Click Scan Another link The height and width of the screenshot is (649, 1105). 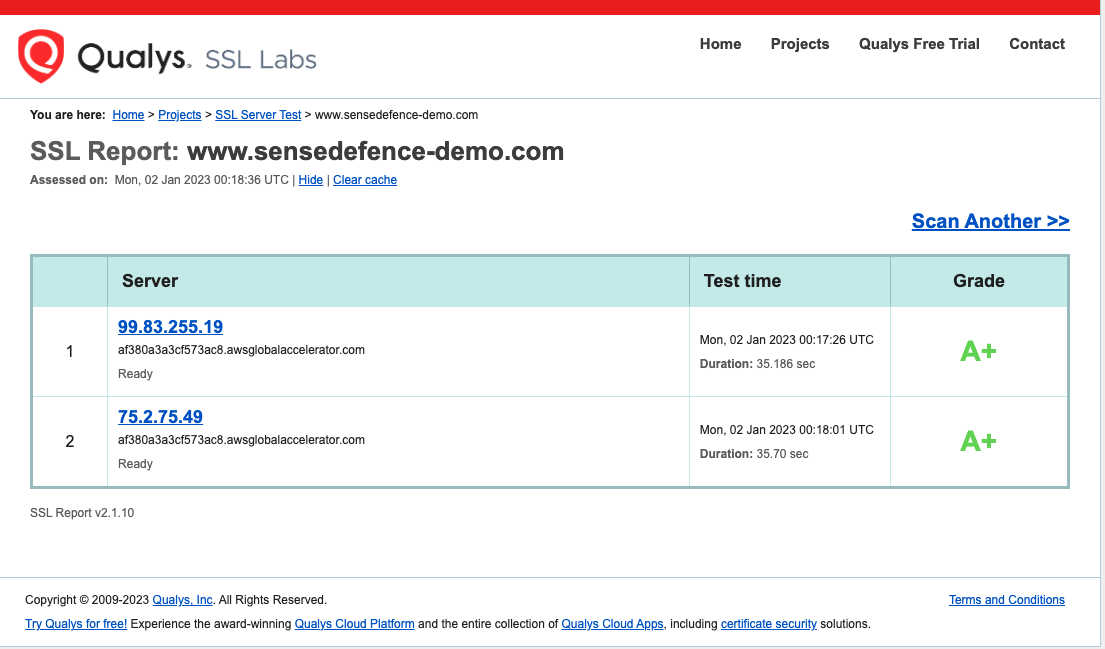point(990,221)
